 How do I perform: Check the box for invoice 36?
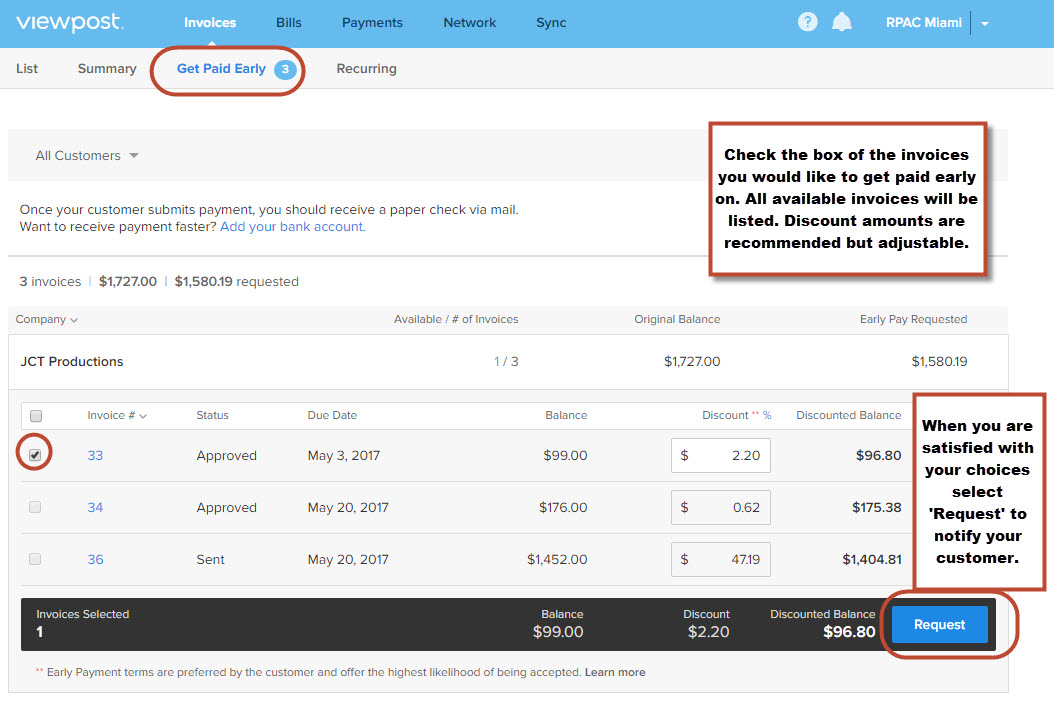[x=35, y=559]
